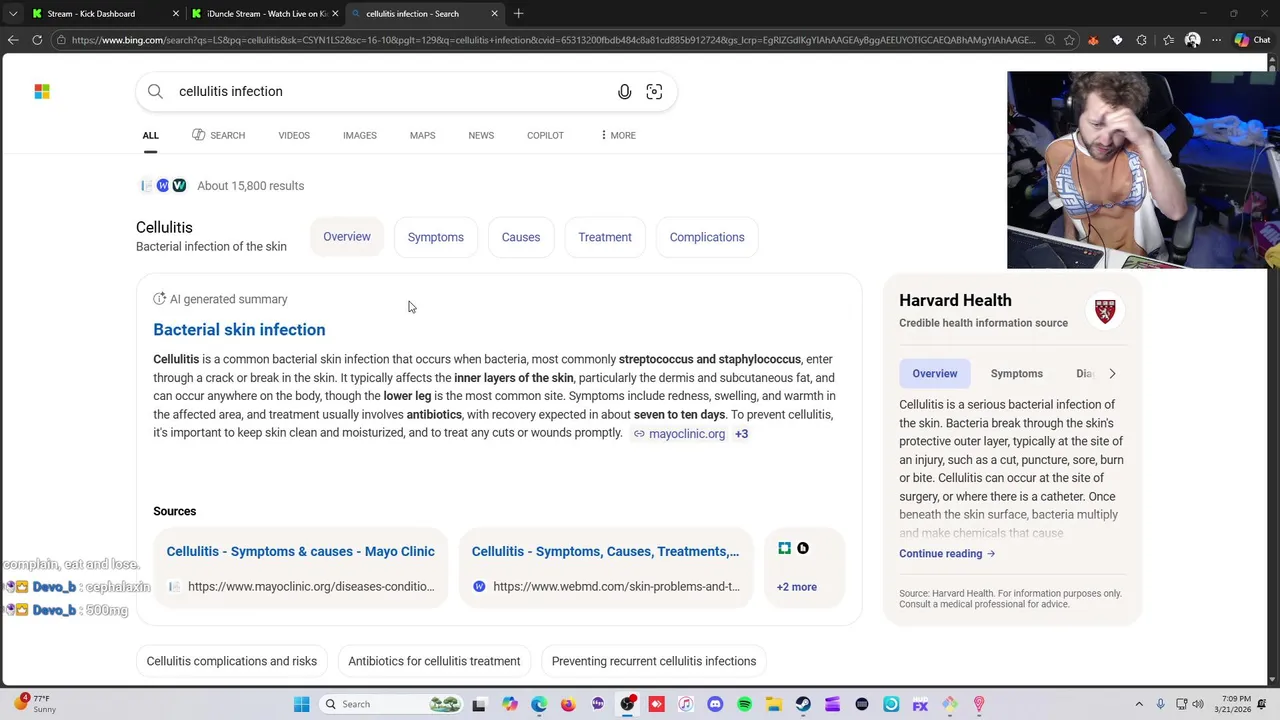Click the zoom magnifier icon in address bar
Screen dimensions: 1280x720
[1049, 40]
